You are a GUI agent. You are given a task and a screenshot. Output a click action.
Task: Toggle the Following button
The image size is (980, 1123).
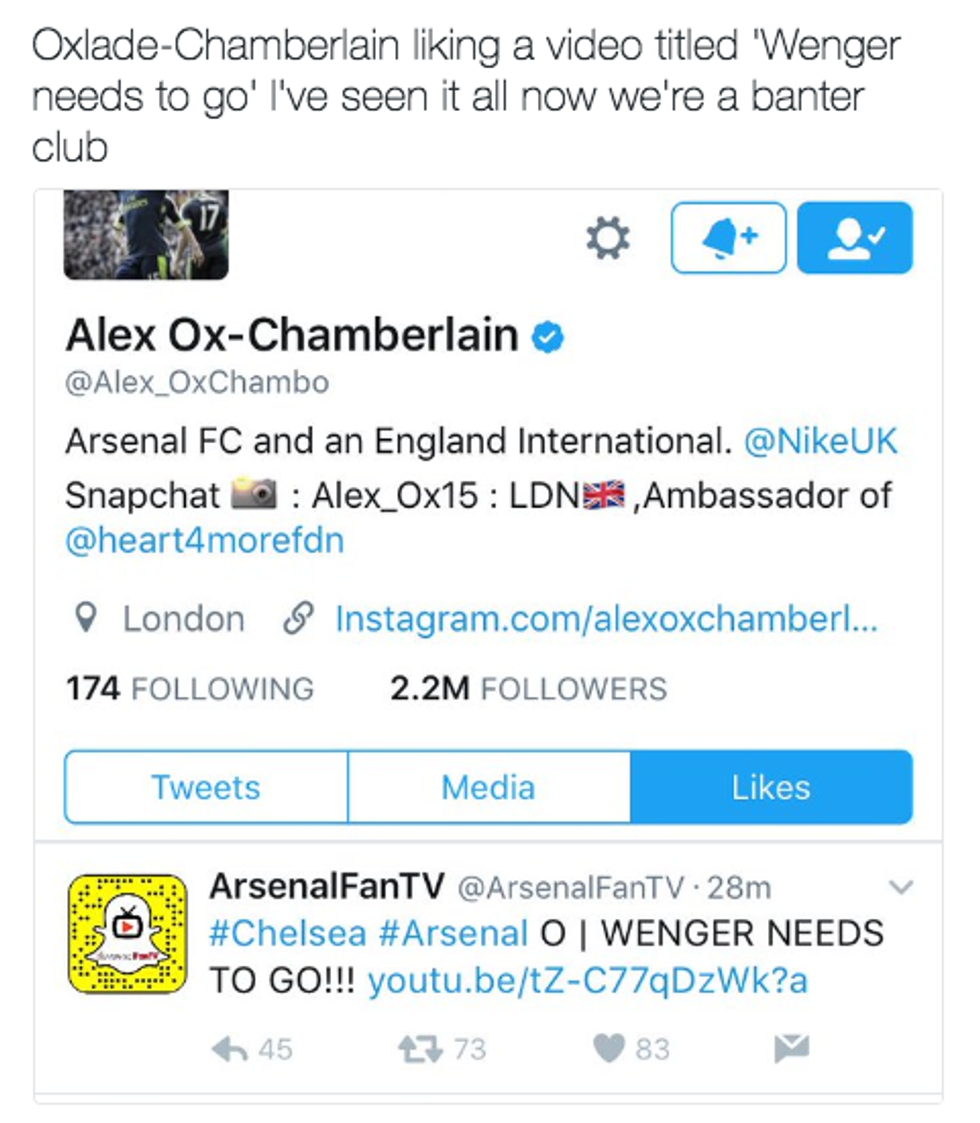(854, 238)
